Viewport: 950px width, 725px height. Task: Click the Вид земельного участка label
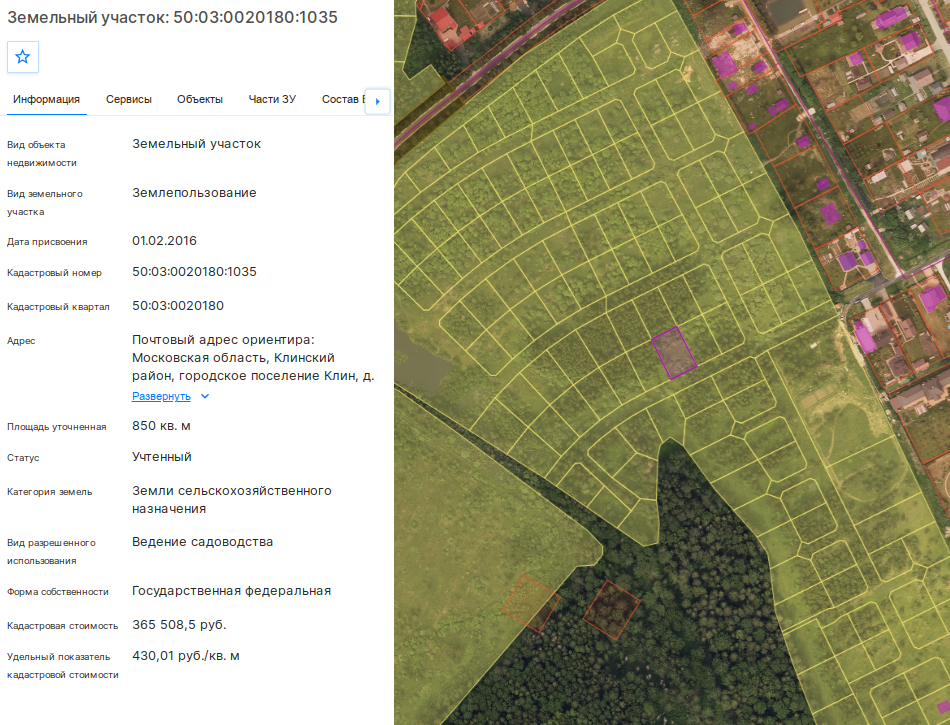pyautogui.click(x=45, y=203)
